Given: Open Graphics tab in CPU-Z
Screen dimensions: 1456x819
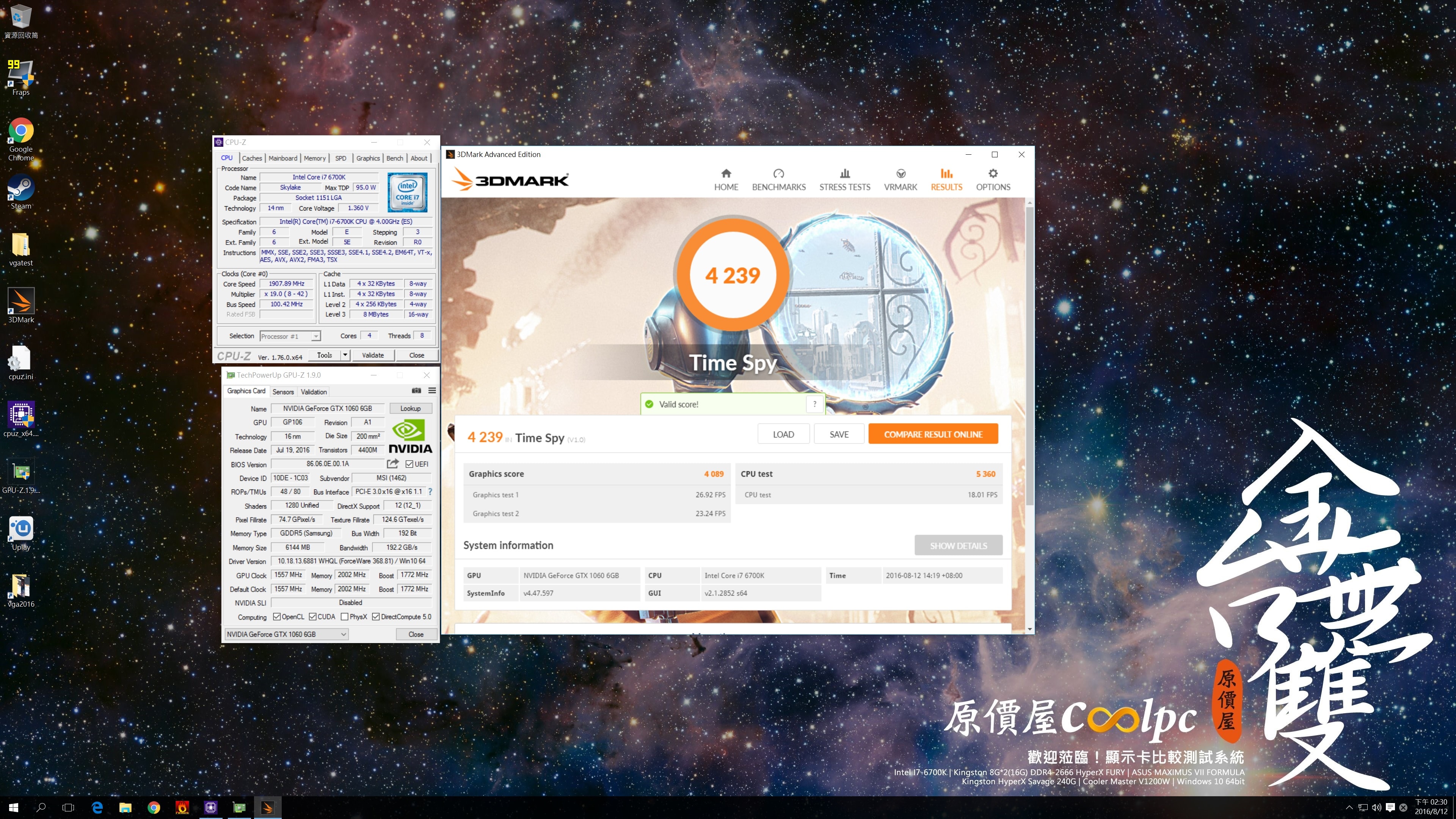Looking at the screenshot, I should [368, 158].
